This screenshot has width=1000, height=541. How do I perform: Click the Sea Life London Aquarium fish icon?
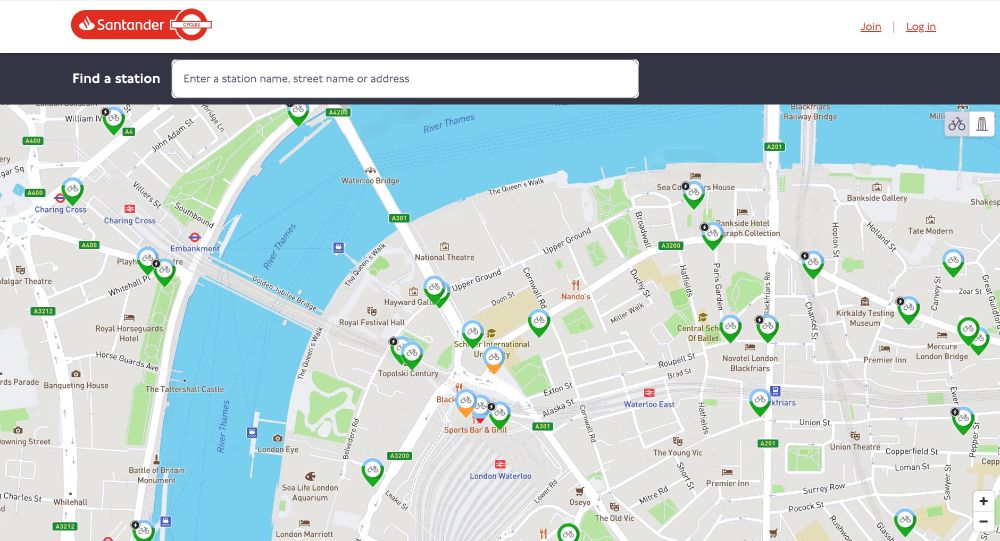[310, 477]
